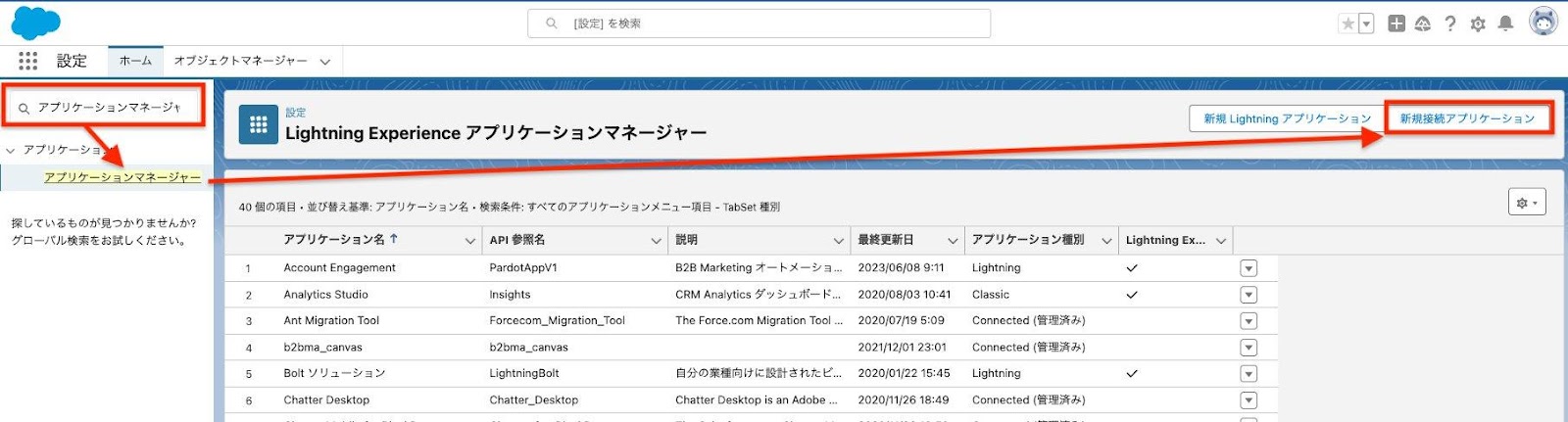The width and height of the screenshot is (1568, 422).
Task: Click the Insights API name cell
Action: click(510, 294)
